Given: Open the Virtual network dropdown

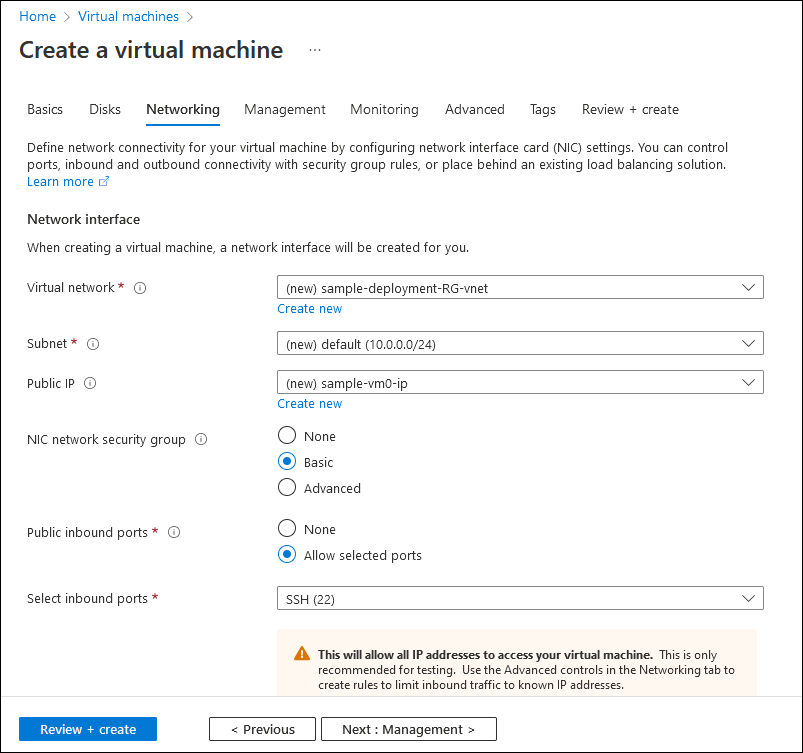Looking at the screenshot, I should [x=519, y=287].
